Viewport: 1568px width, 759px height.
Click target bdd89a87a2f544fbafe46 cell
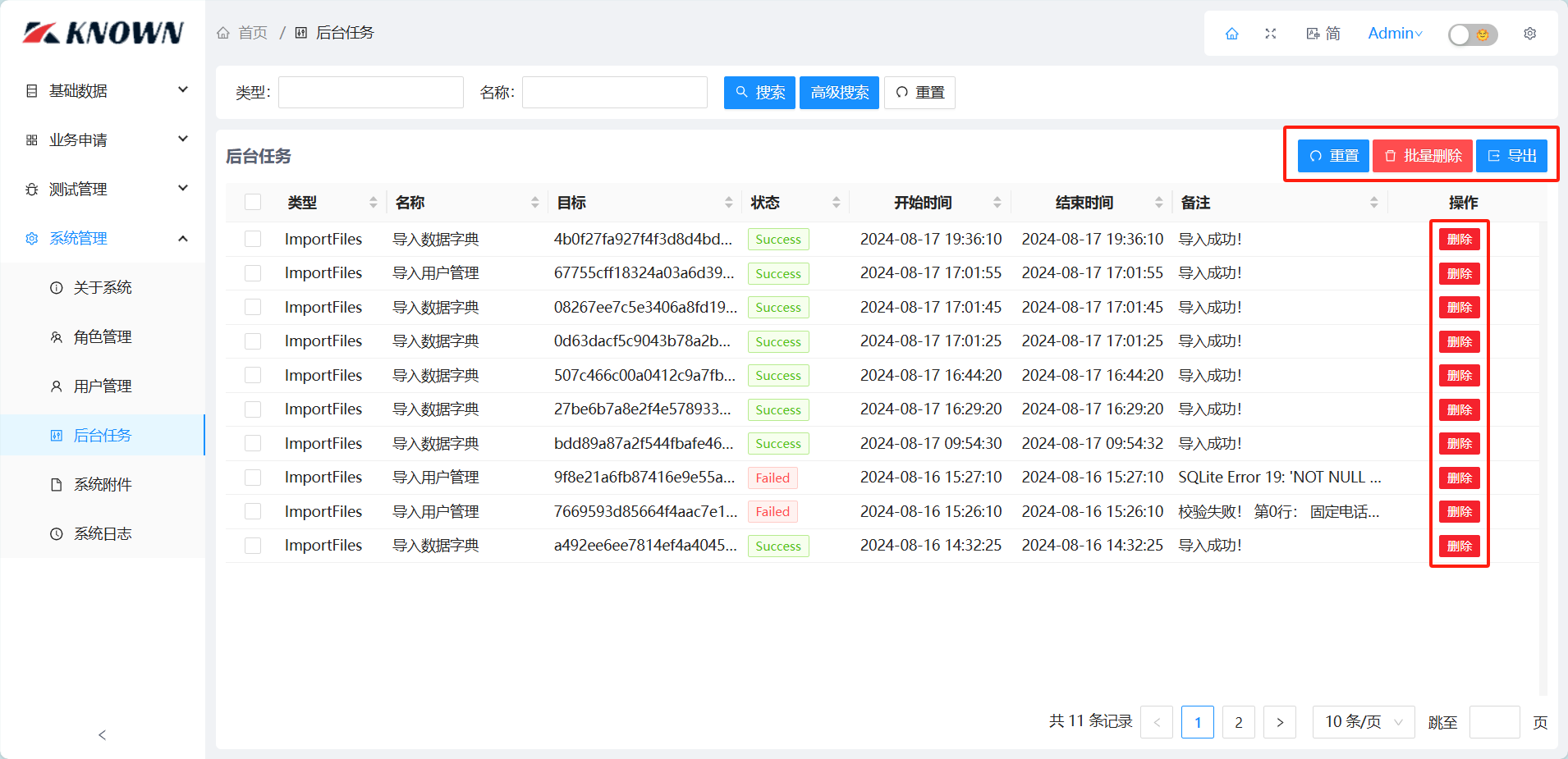pos(644,443)
